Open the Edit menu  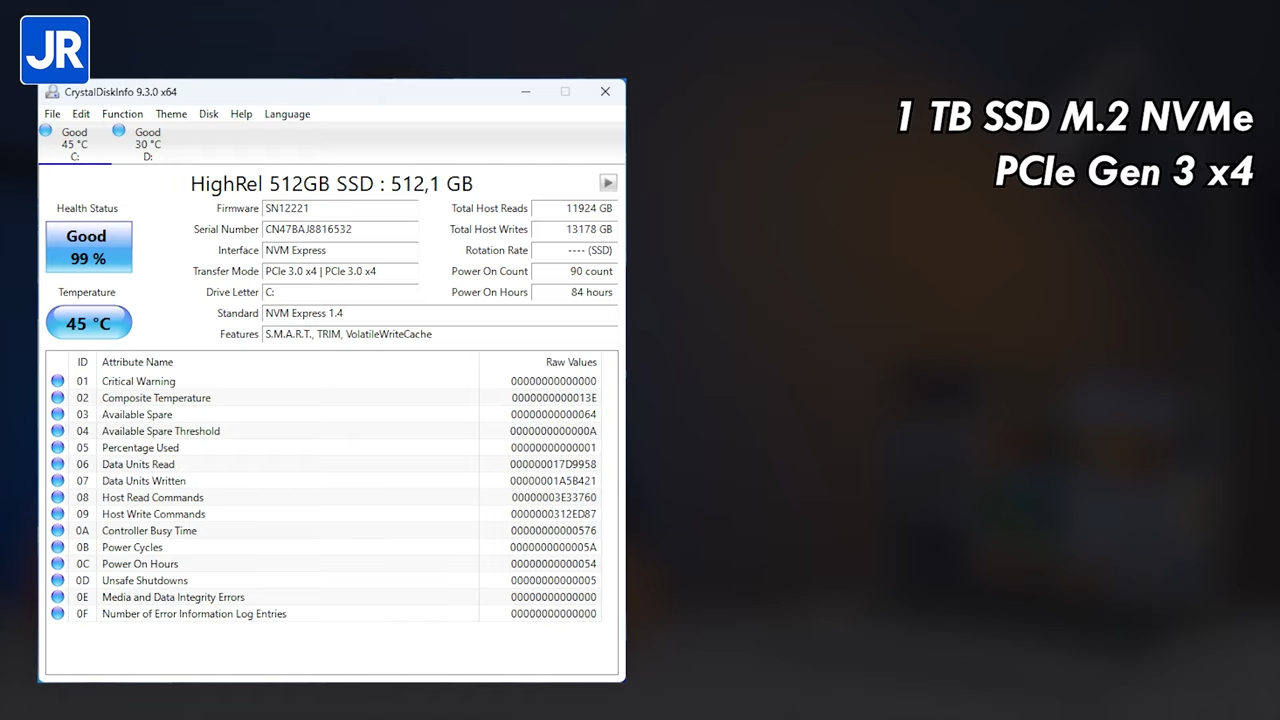[81, 114]
